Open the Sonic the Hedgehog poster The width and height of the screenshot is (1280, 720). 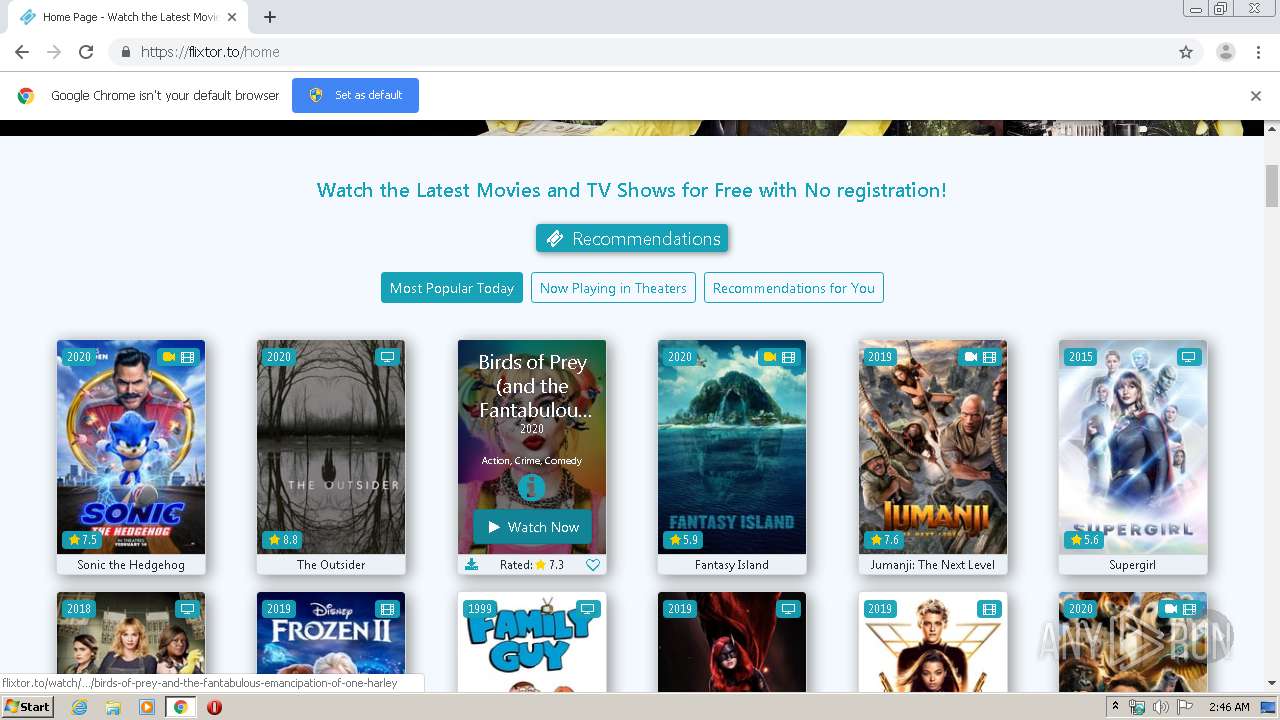(x=131, y=447)
